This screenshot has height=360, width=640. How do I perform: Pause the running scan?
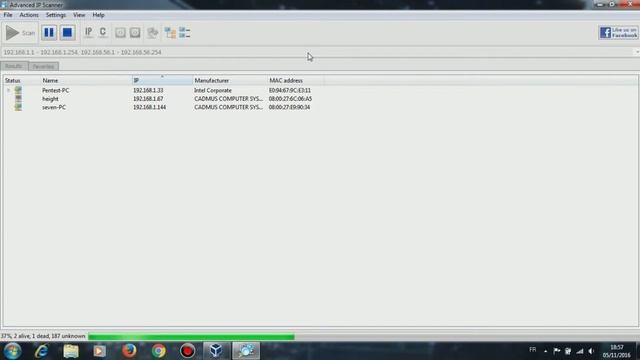[49, 33]
